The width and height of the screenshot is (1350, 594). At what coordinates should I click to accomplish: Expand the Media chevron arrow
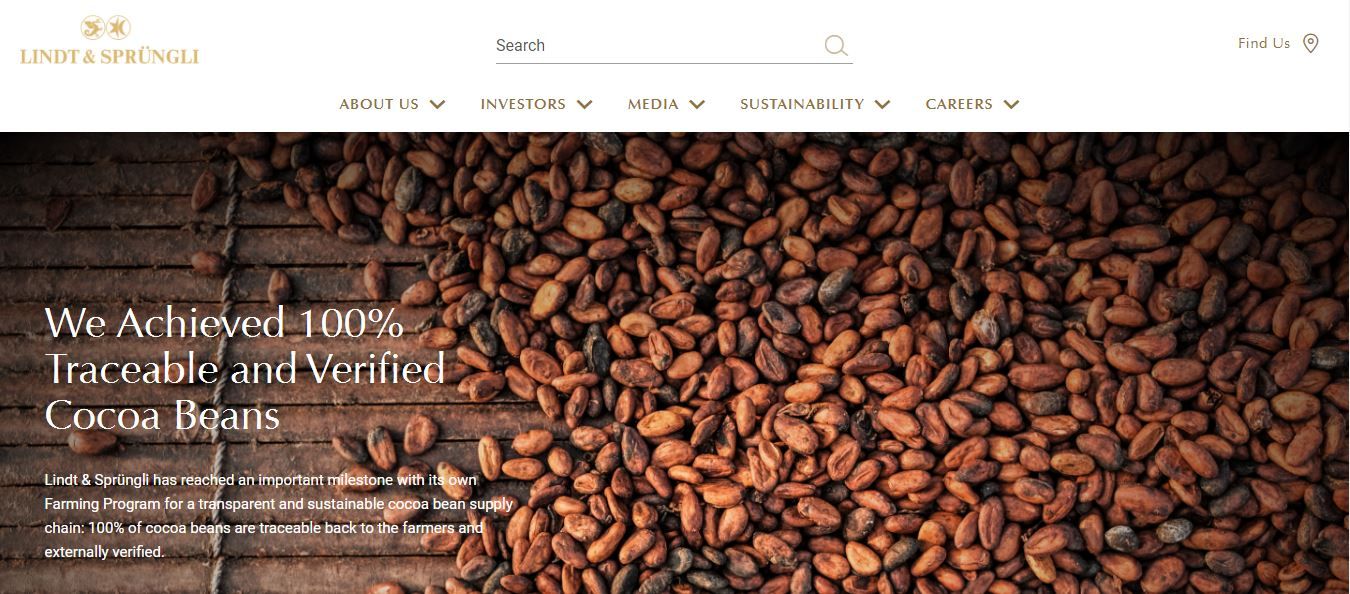(697, 104)
